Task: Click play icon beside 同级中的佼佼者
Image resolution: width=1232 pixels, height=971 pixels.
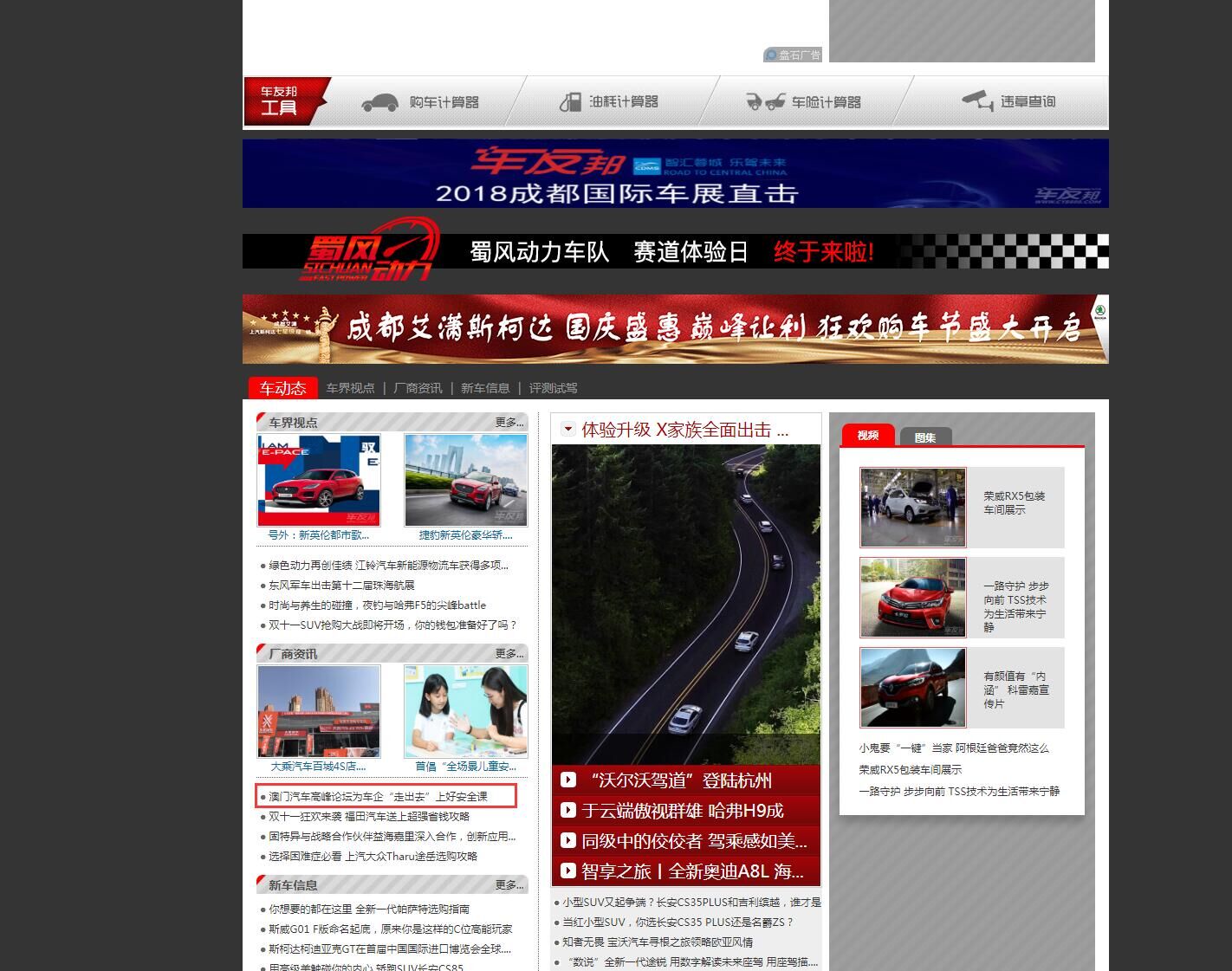Action: 568,840
